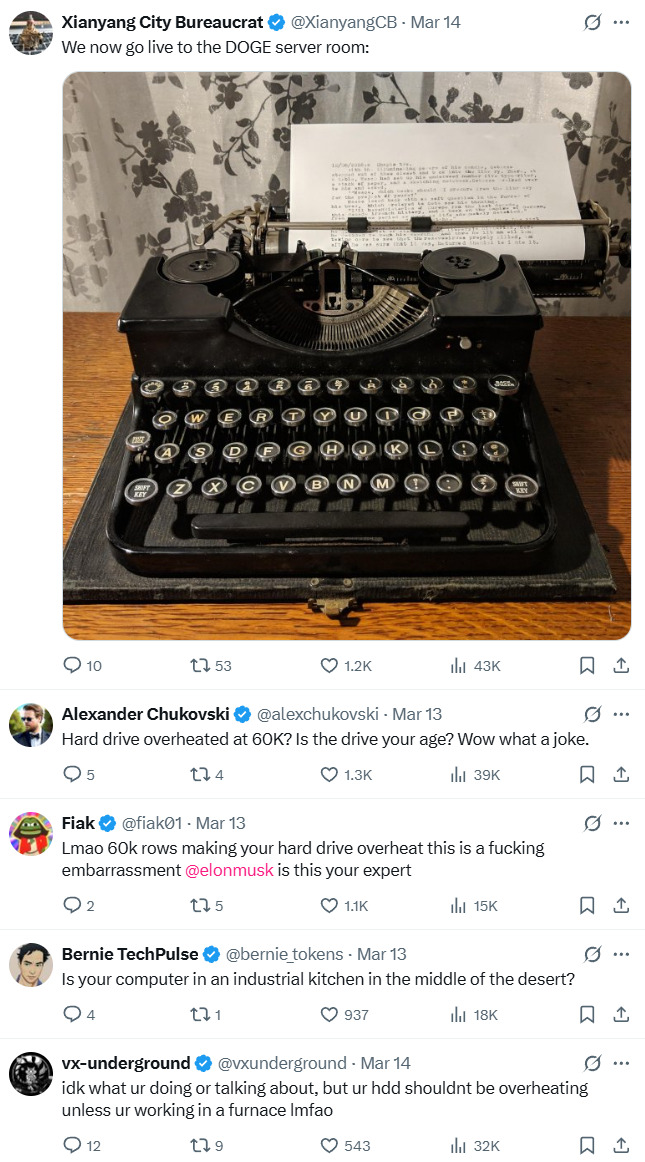The image size is (645, 1162).
Task: Click the @elonmusk mention link
Action: tap(230, 870)
